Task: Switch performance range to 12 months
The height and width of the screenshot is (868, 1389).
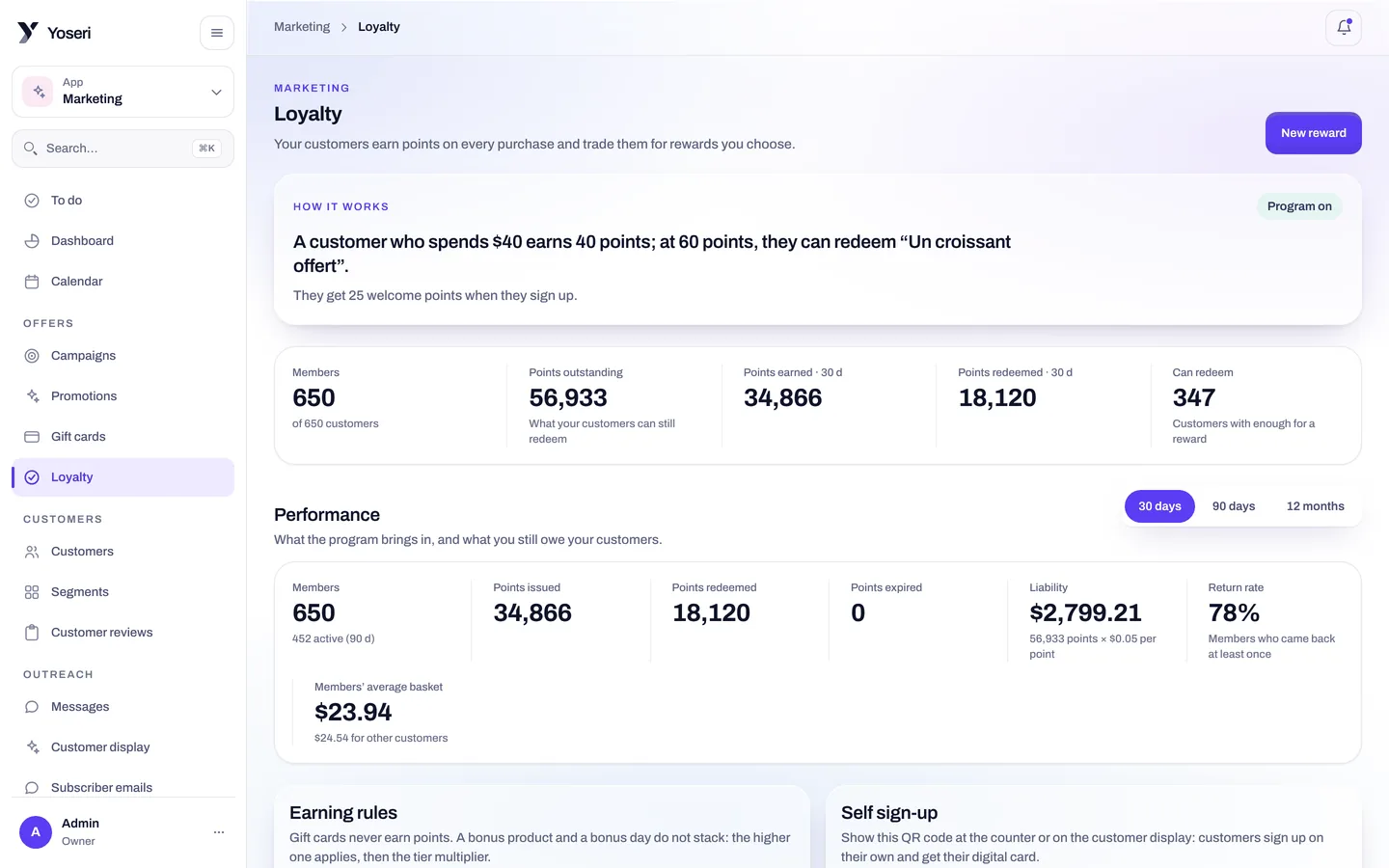Action: point(1315,506)
